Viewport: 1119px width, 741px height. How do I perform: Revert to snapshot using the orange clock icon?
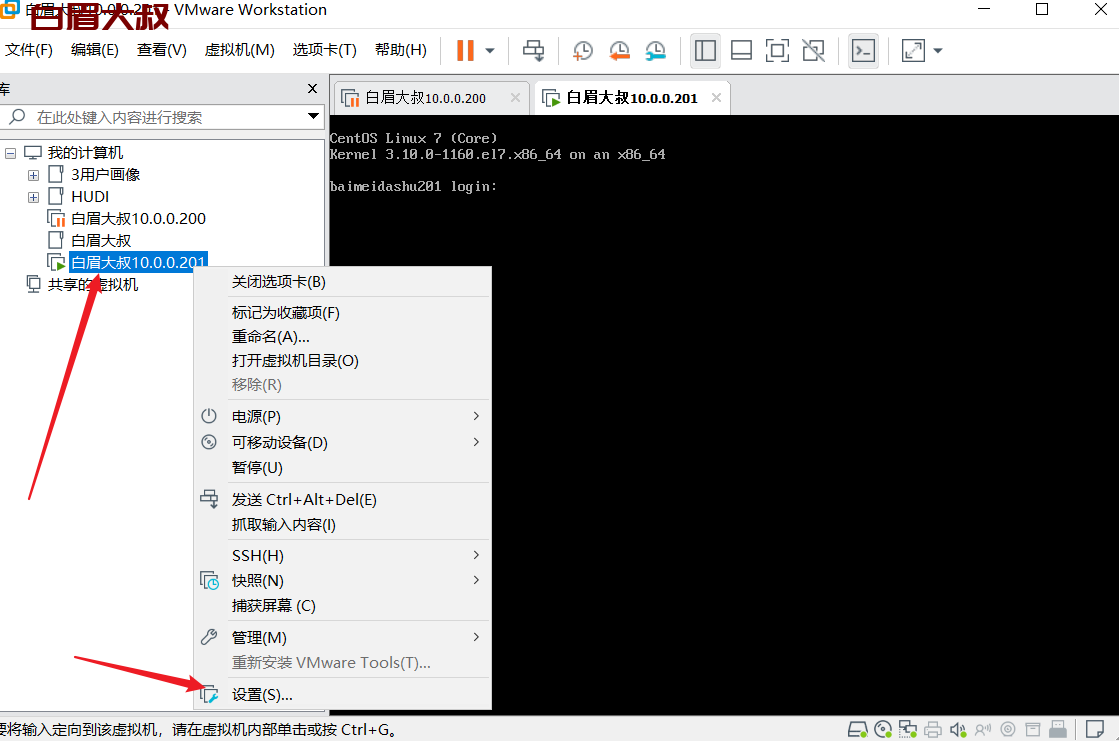[619, 51]
